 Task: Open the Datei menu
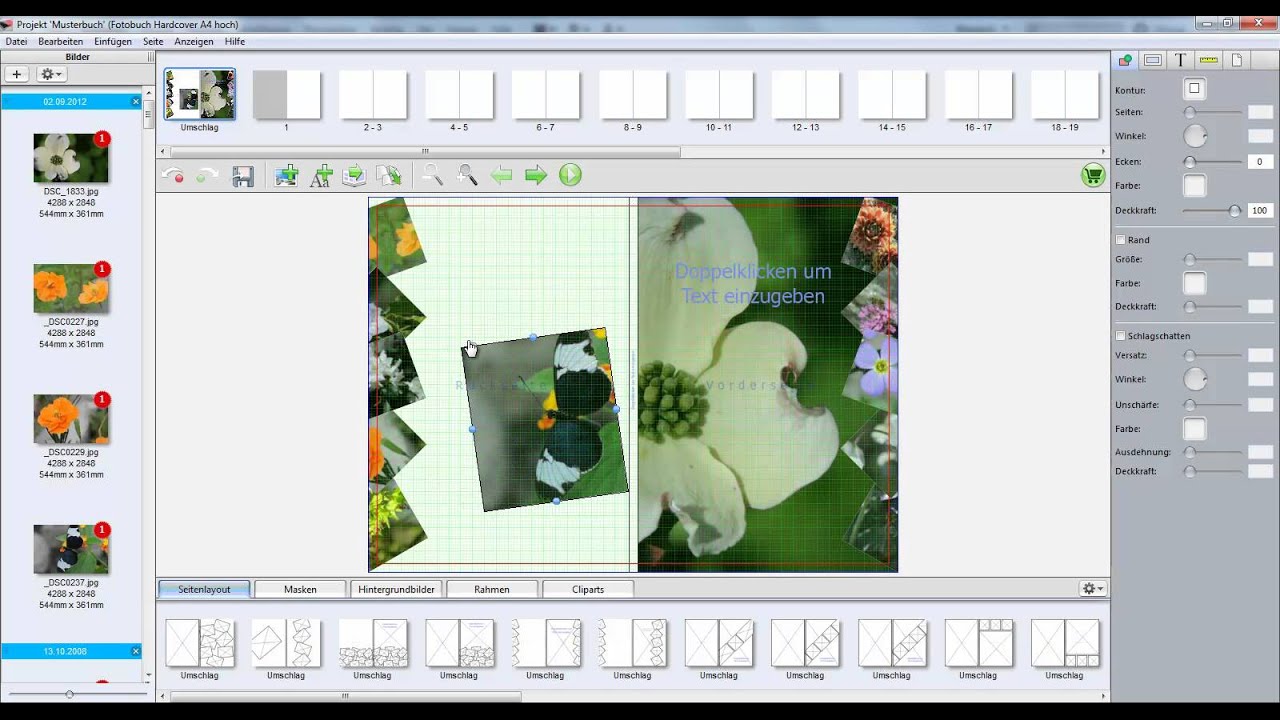[16, 42]
